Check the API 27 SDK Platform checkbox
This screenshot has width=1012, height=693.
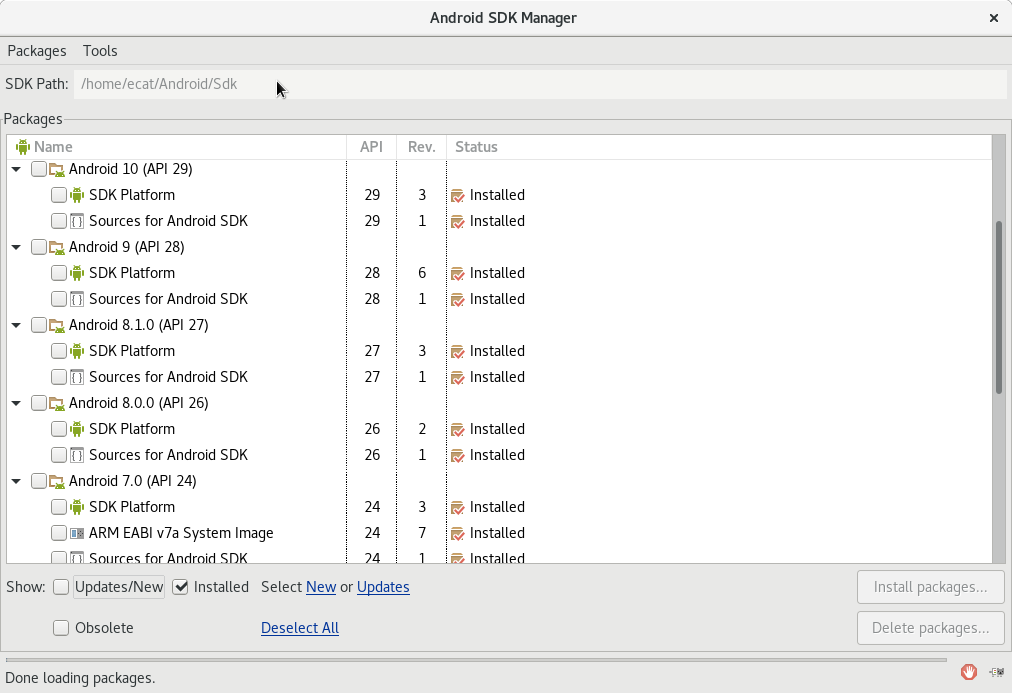(59, 351)
